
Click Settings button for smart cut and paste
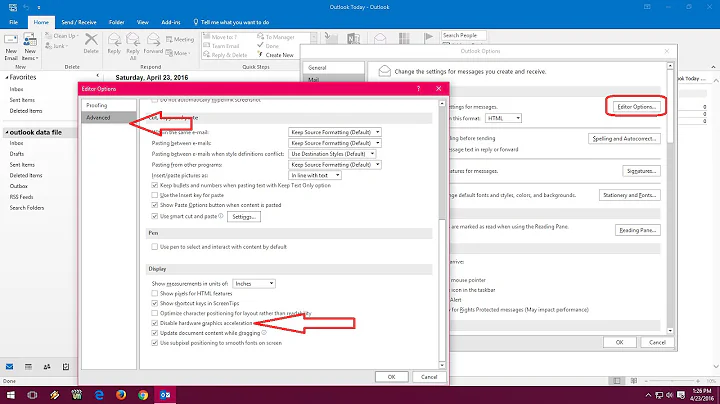[244, 217]
